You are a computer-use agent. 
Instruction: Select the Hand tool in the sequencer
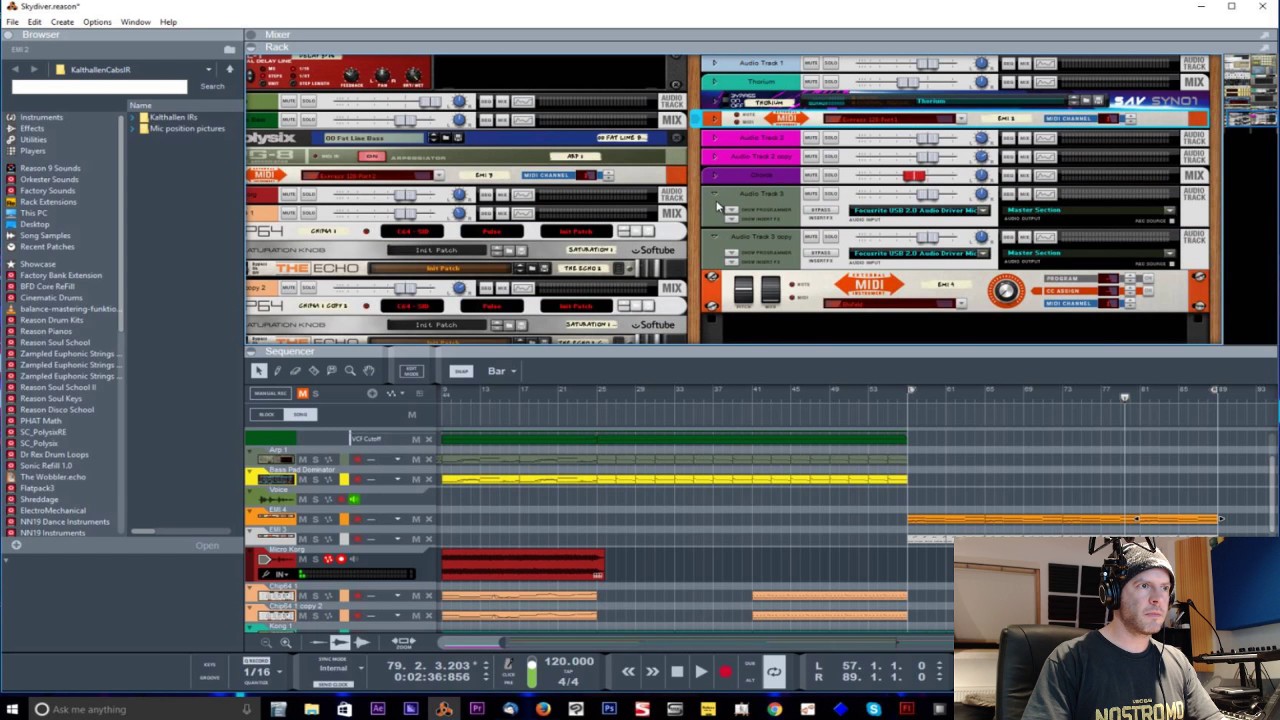click(x=368, y=371)
